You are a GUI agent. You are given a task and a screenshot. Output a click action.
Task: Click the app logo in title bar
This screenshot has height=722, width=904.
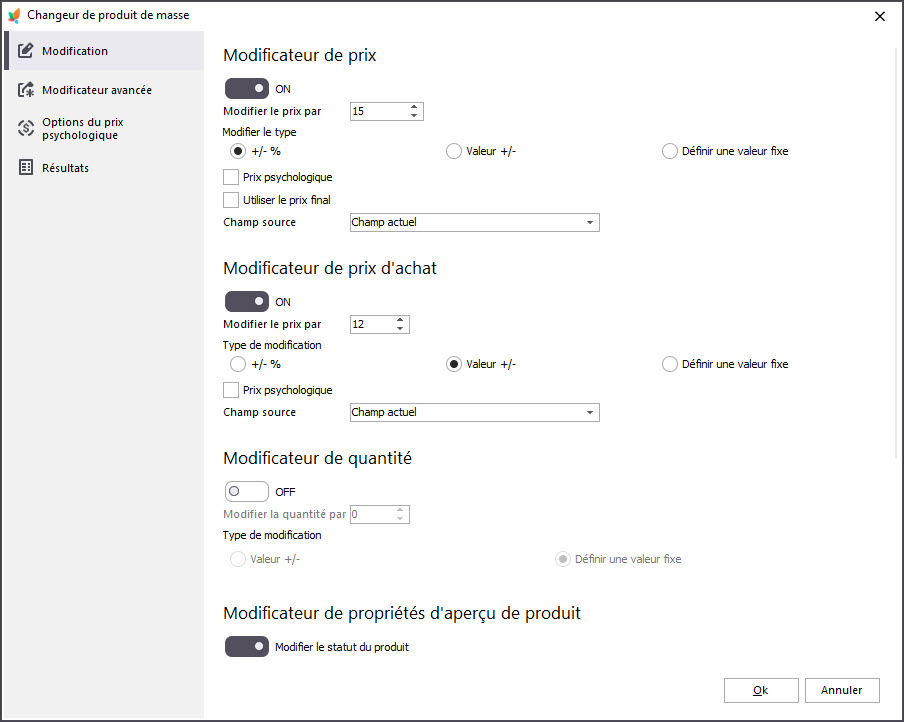[x=14, y=16]
